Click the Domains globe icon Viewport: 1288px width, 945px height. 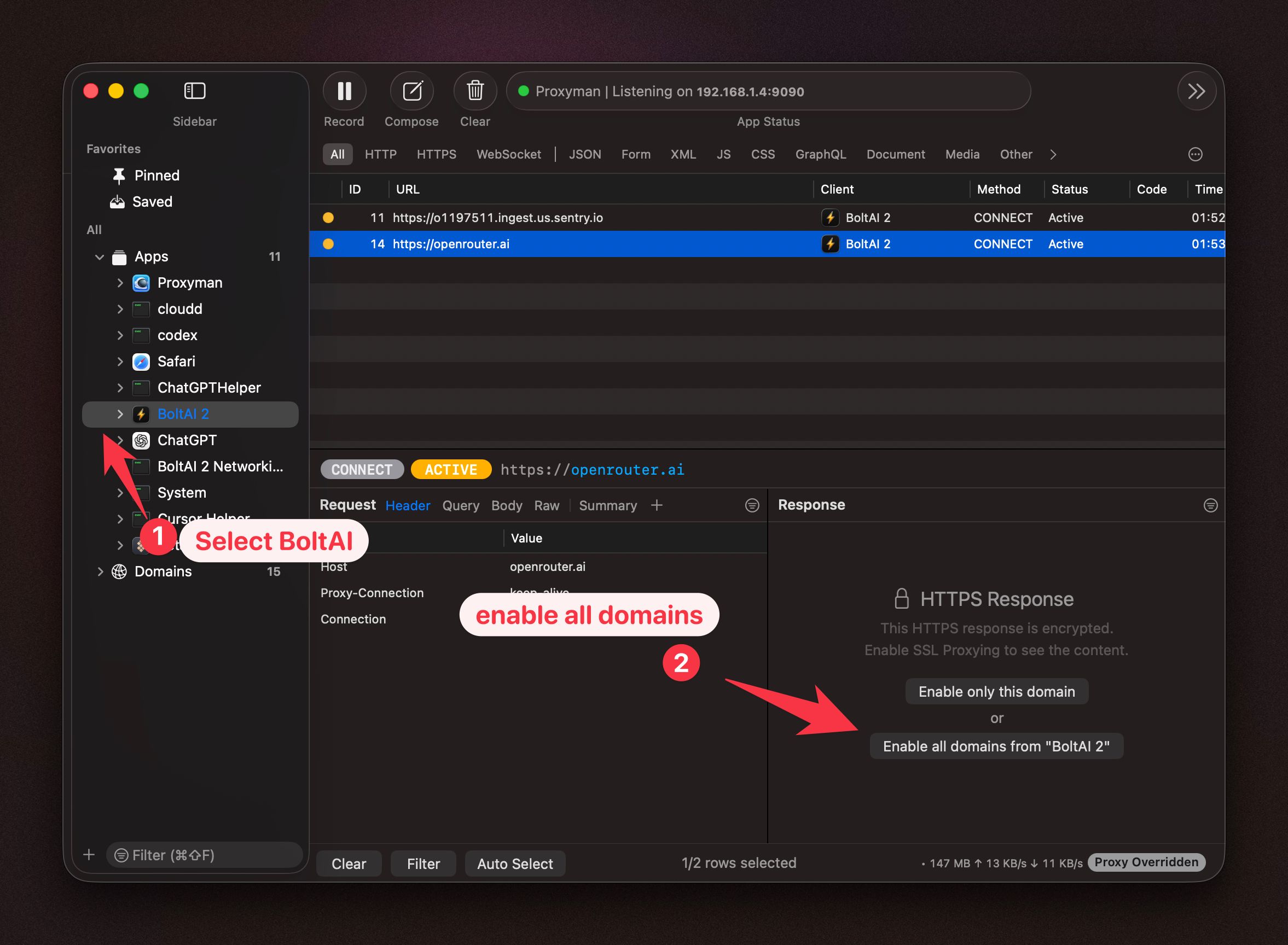point(119,571)
